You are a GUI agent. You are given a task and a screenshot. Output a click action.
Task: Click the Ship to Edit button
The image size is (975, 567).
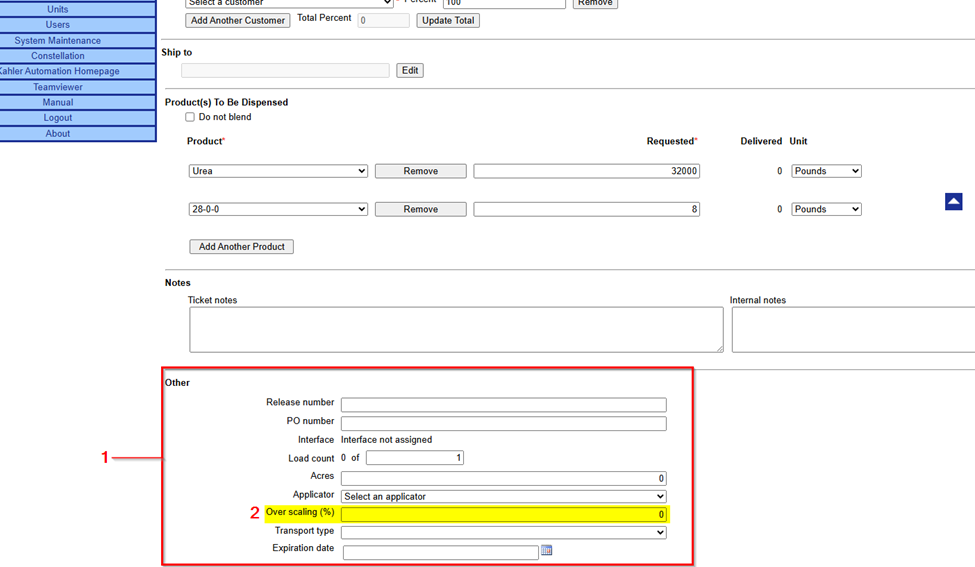click(410, 70)
